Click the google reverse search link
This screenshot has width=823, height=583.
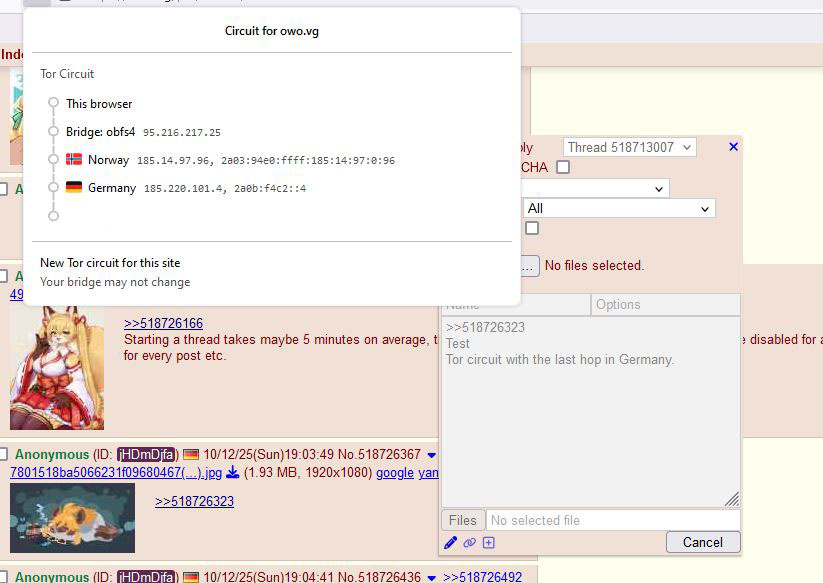coord(395,472)
